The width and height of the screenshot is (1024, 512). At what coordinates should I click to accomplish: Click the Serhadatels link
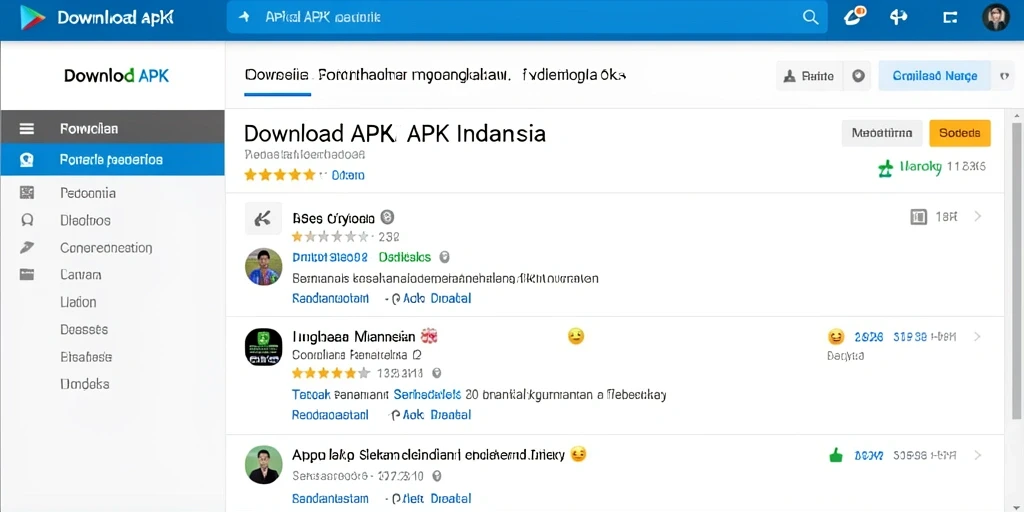(427, 394)
